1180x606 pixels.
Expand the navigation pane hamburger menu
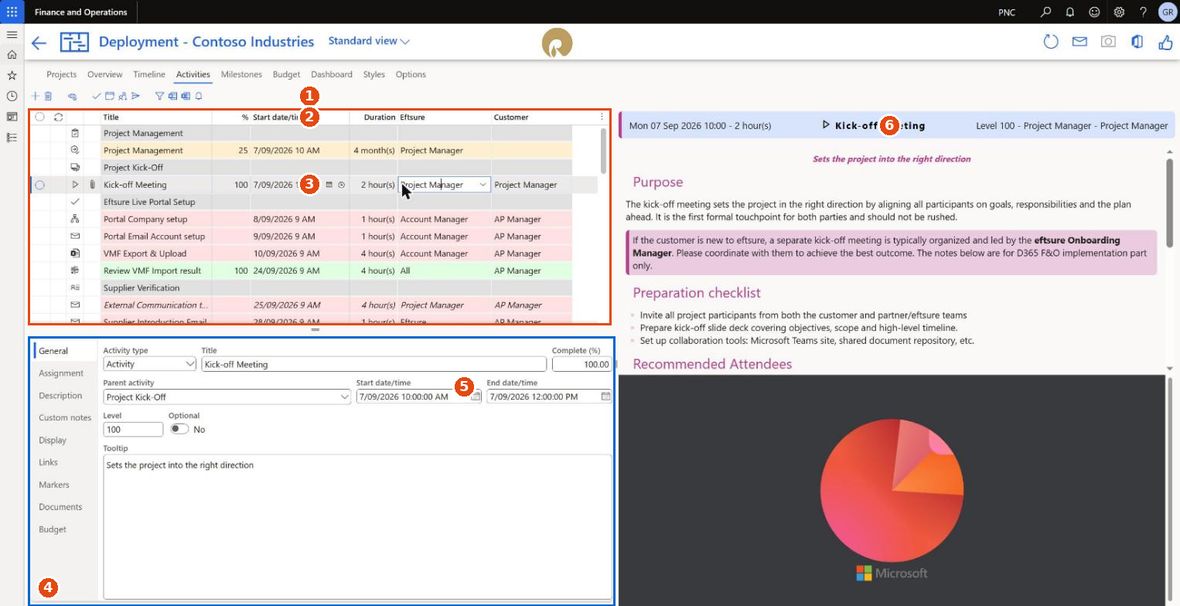[x=12, y=35]
